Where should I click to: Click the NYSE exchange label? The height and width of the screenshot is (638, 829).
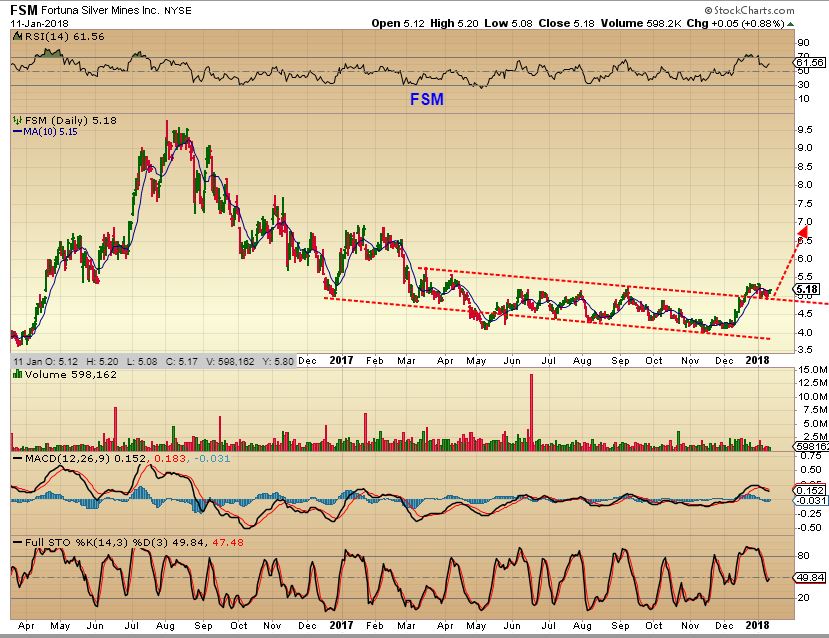[x=178, y=11]
